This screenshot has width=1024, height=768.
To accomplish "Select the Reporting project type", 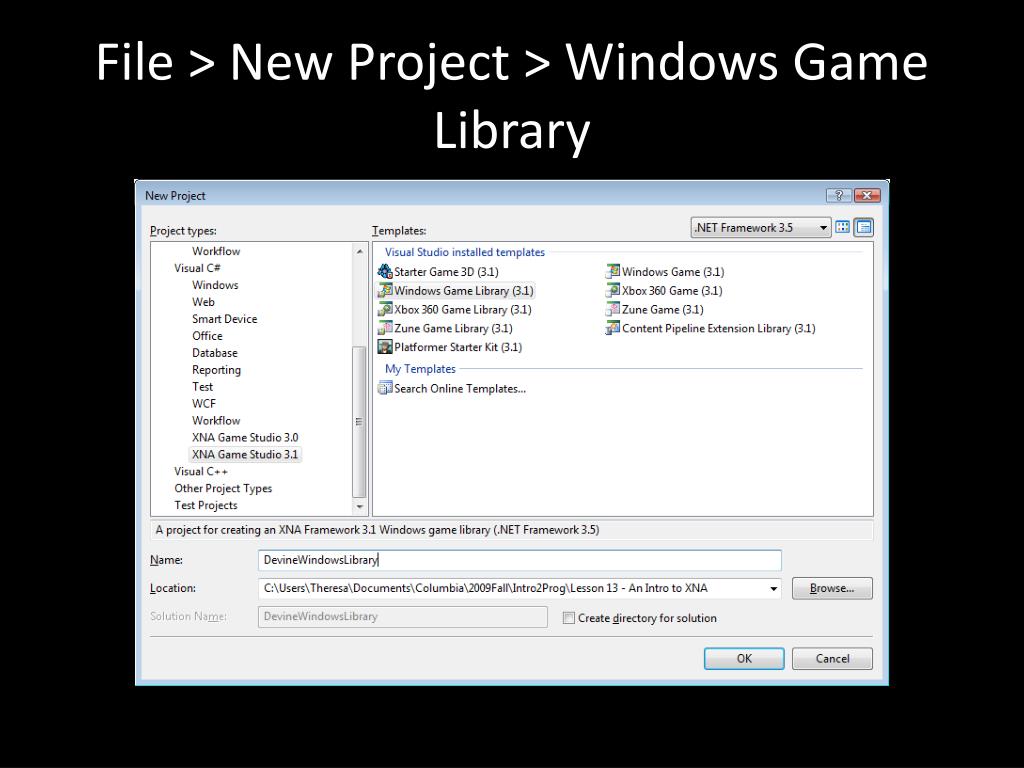I will click(216, 370).
